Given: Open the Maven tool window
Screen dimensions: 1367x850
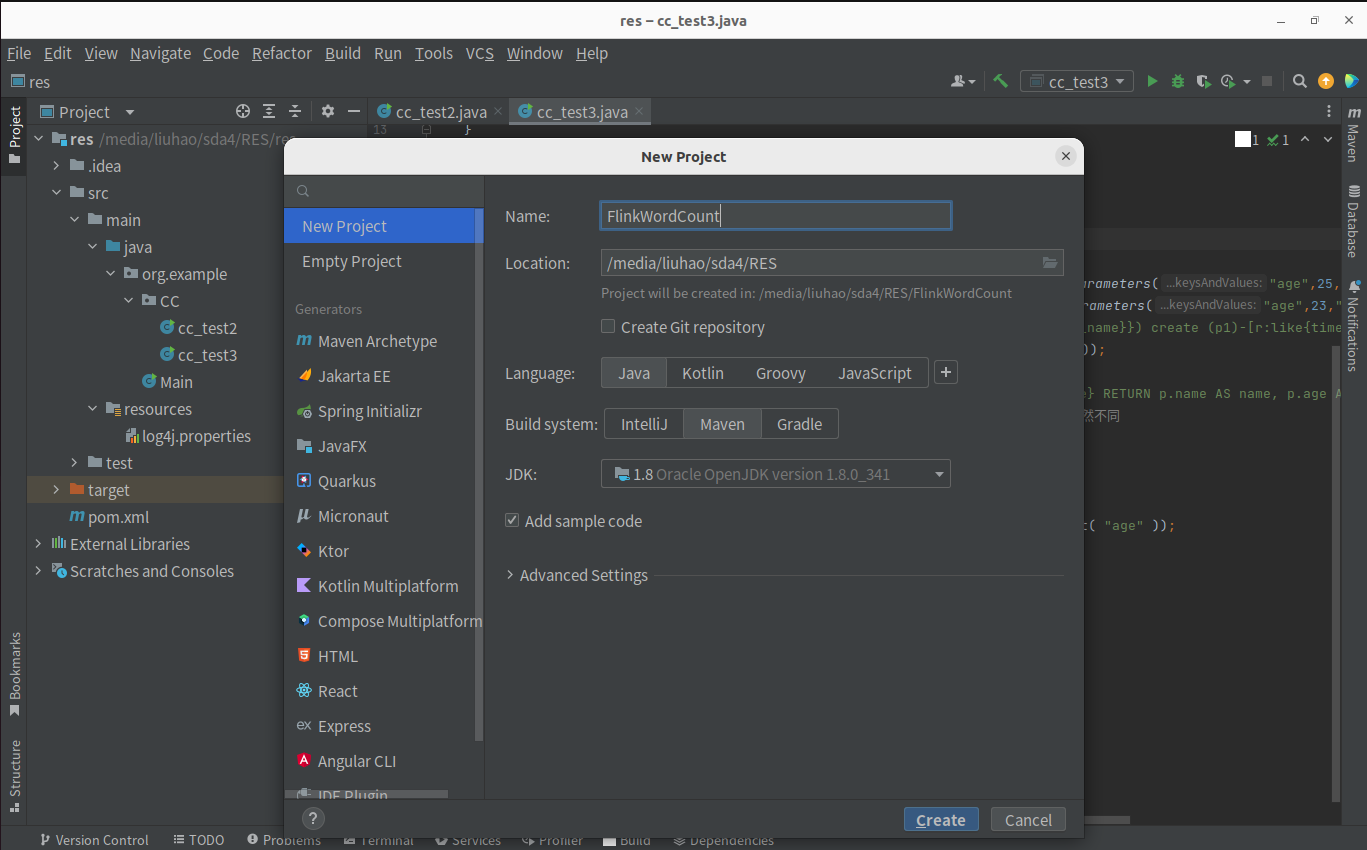Looking at the screenshot, I should pos(1353,134).
